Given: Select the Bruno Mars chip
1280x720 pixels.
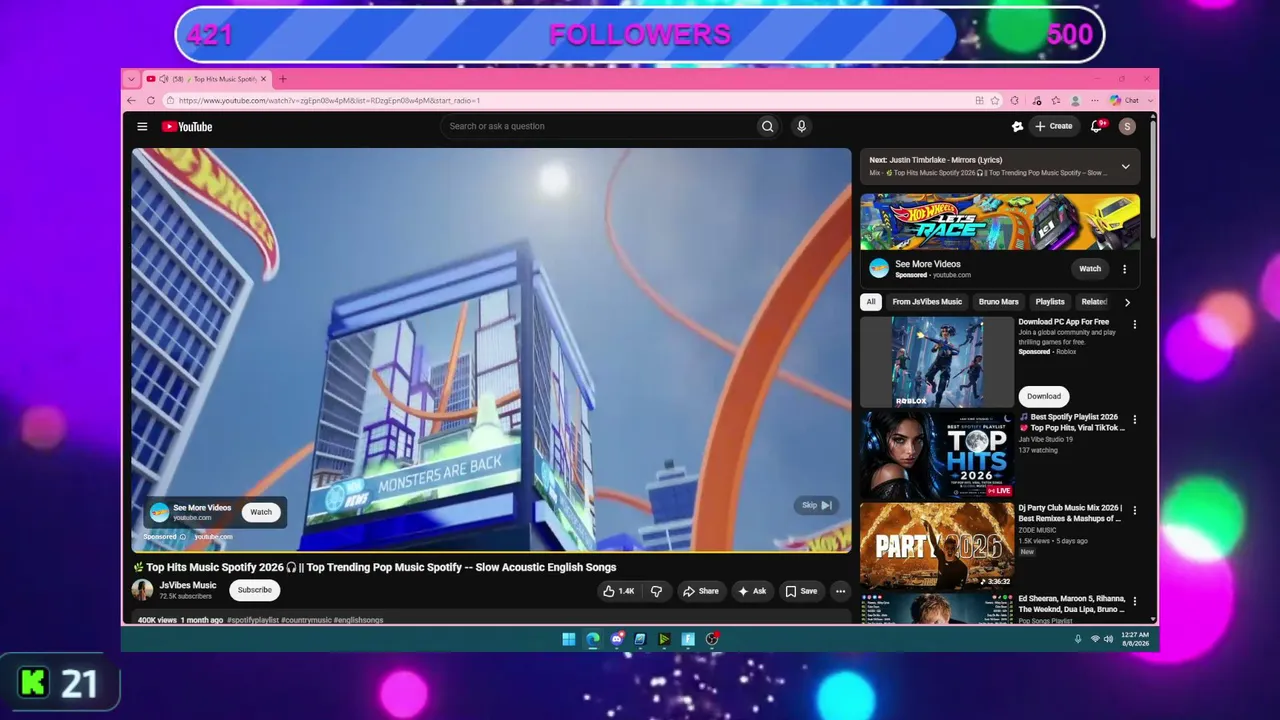Looking at the screenshot, I should [998, 302].
